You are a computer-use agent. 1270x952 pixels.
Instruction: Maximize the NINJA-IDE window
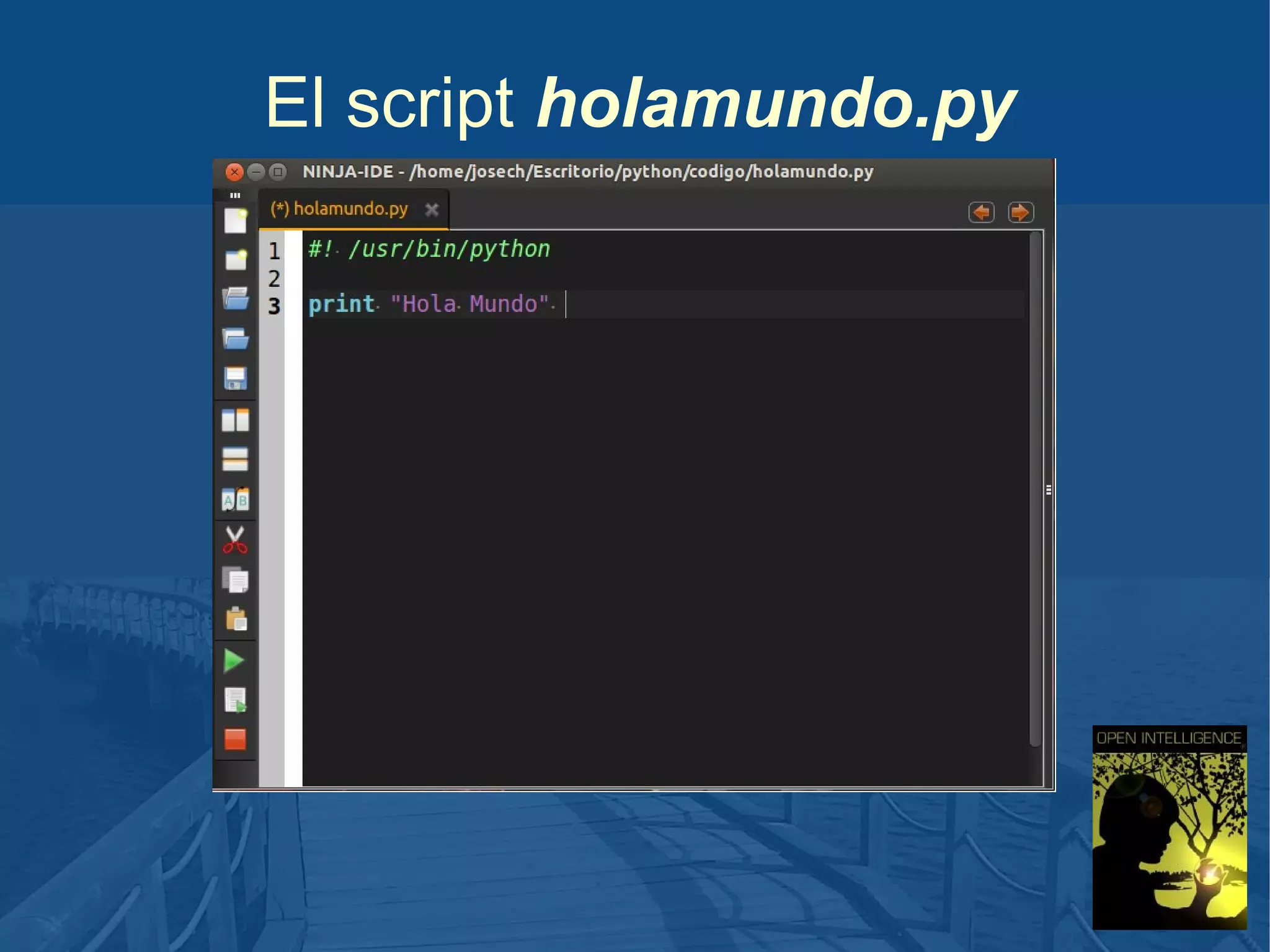(x=278, y=172)
